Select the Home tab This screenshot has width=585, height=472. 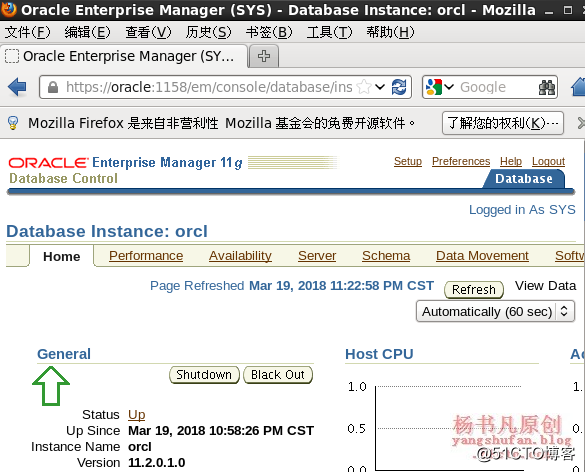coord(62,256)
